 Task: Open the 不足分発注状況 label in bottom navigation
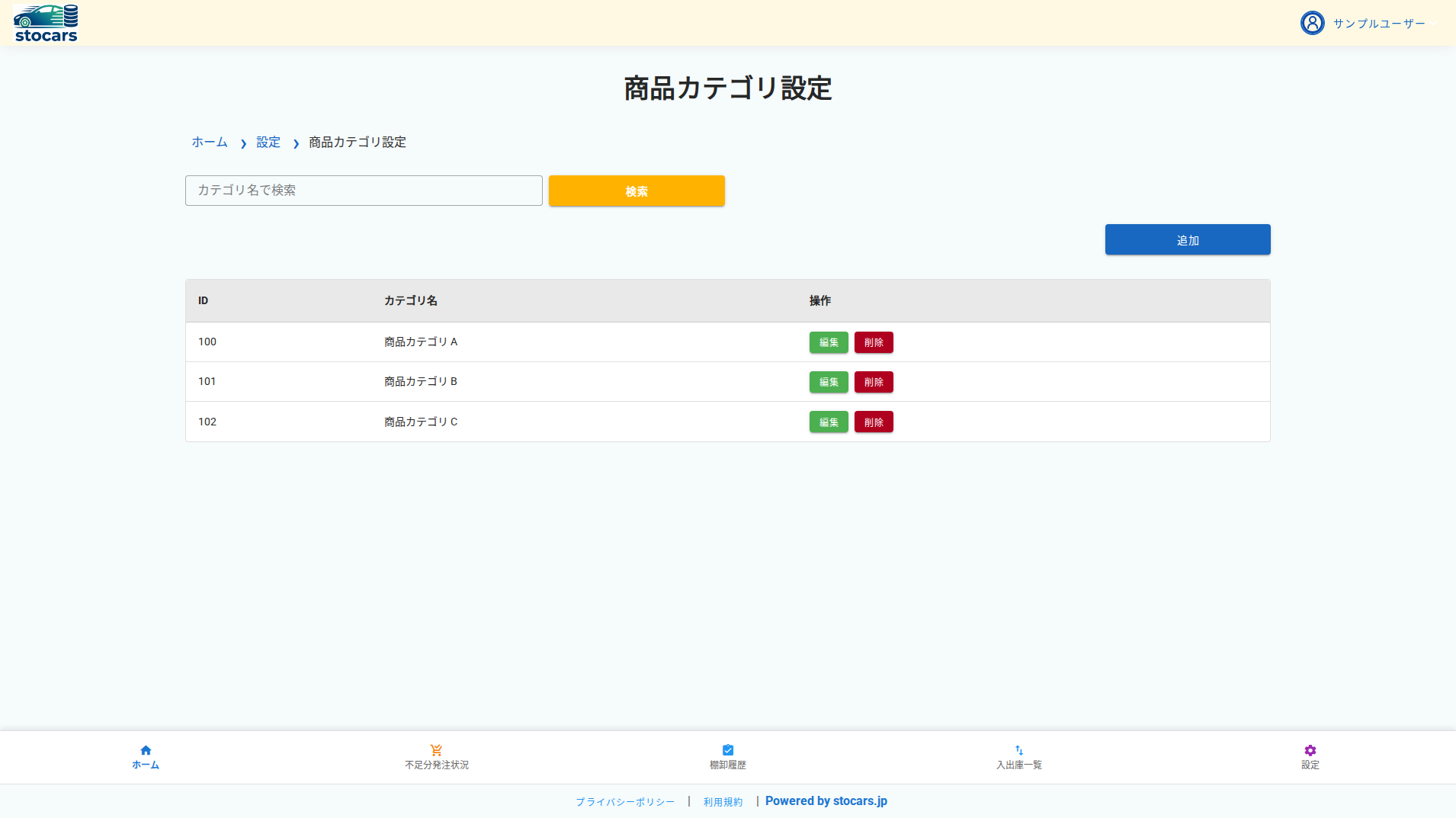437,765
